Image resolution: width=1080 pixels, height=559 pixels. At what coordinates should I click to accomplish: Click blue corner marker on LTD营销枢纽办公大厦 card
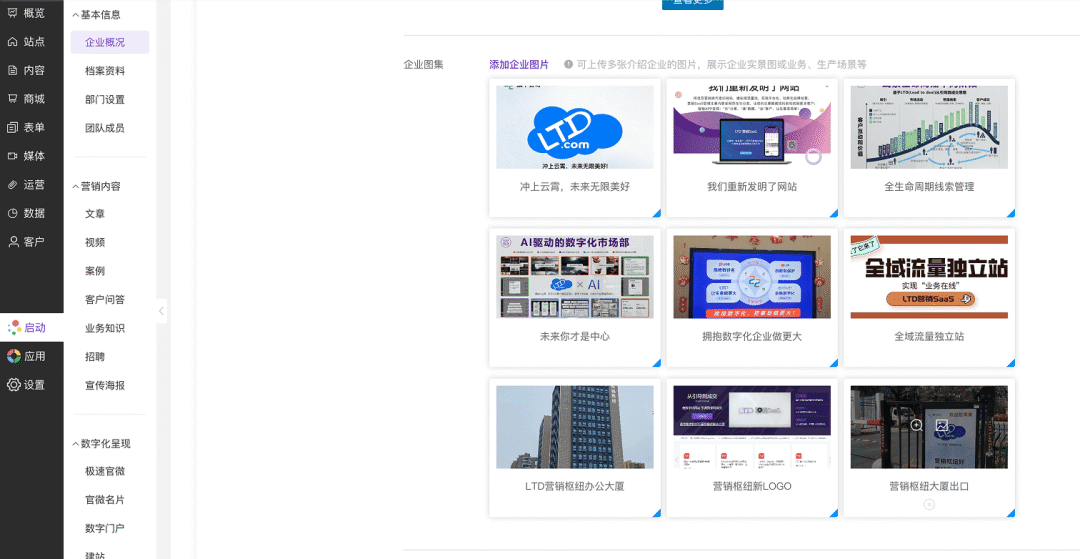point(657,513)
